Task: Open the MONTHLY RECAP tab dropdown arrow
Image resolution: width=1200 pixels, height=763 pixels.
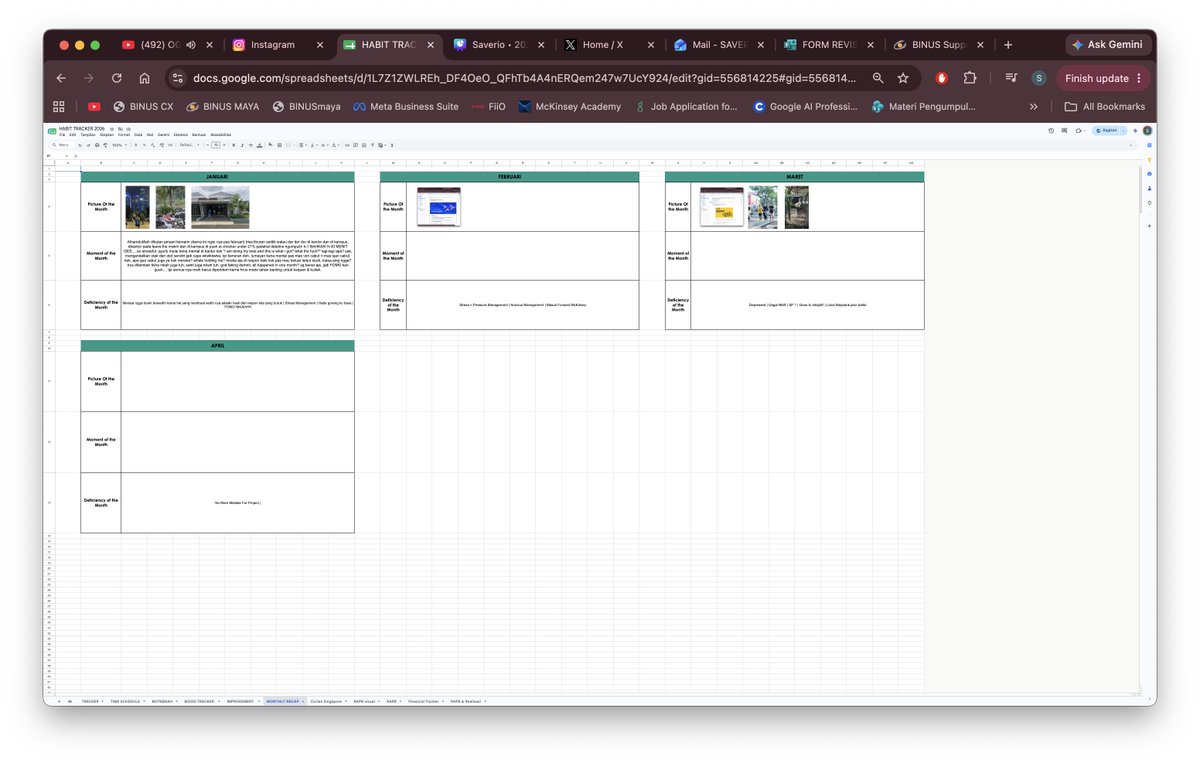Action: click(x=303, y=701)
